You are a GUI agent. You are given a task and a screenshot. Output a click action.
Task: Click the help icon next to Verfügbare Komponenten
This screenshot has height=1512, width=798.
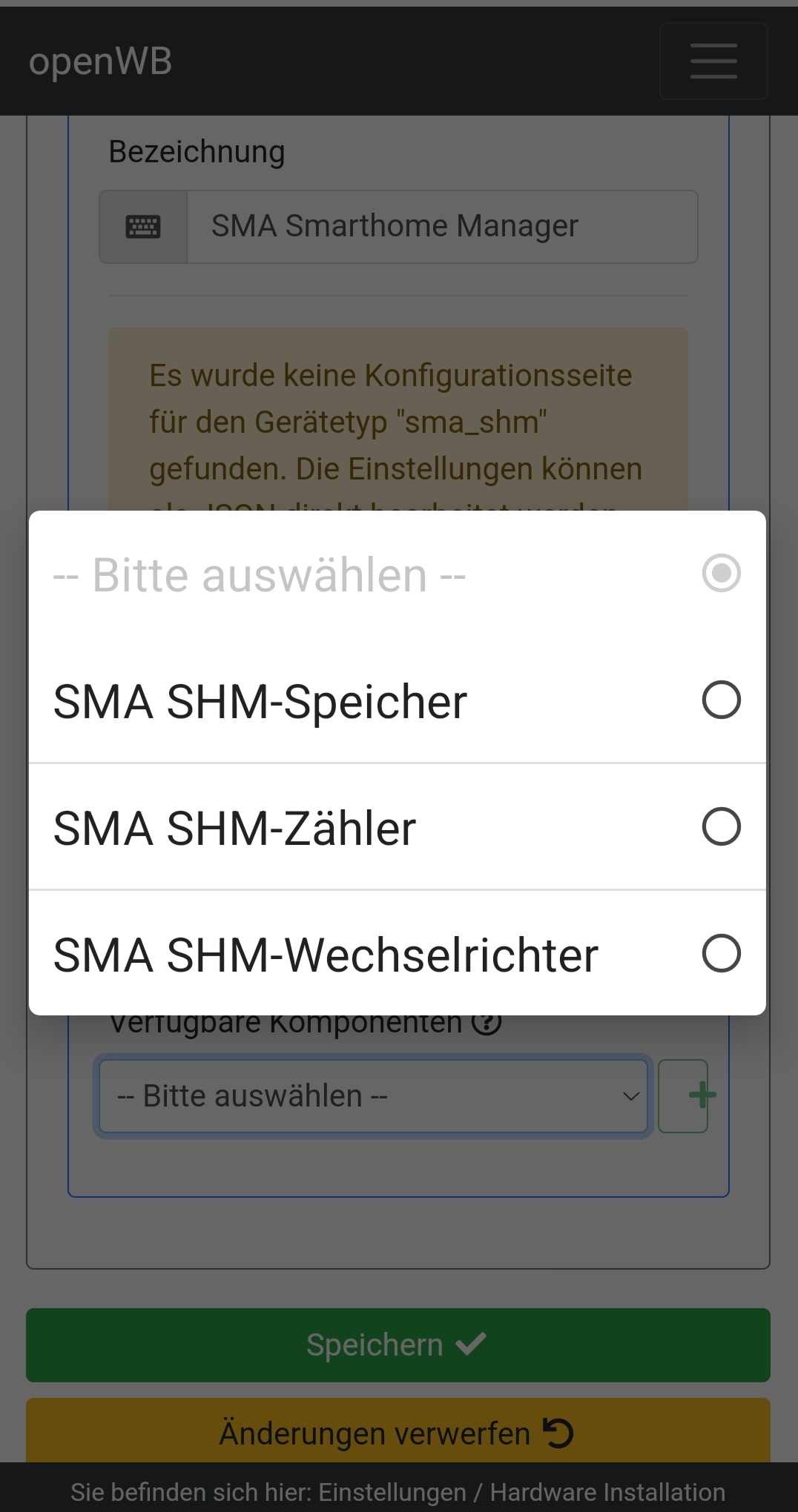pos(487,1024)
